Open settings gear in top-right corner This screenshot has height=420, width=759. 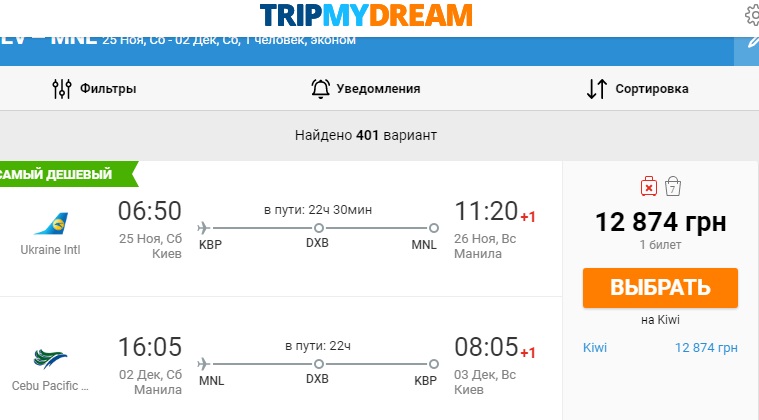pyautogui.click(x=753, y=14)
